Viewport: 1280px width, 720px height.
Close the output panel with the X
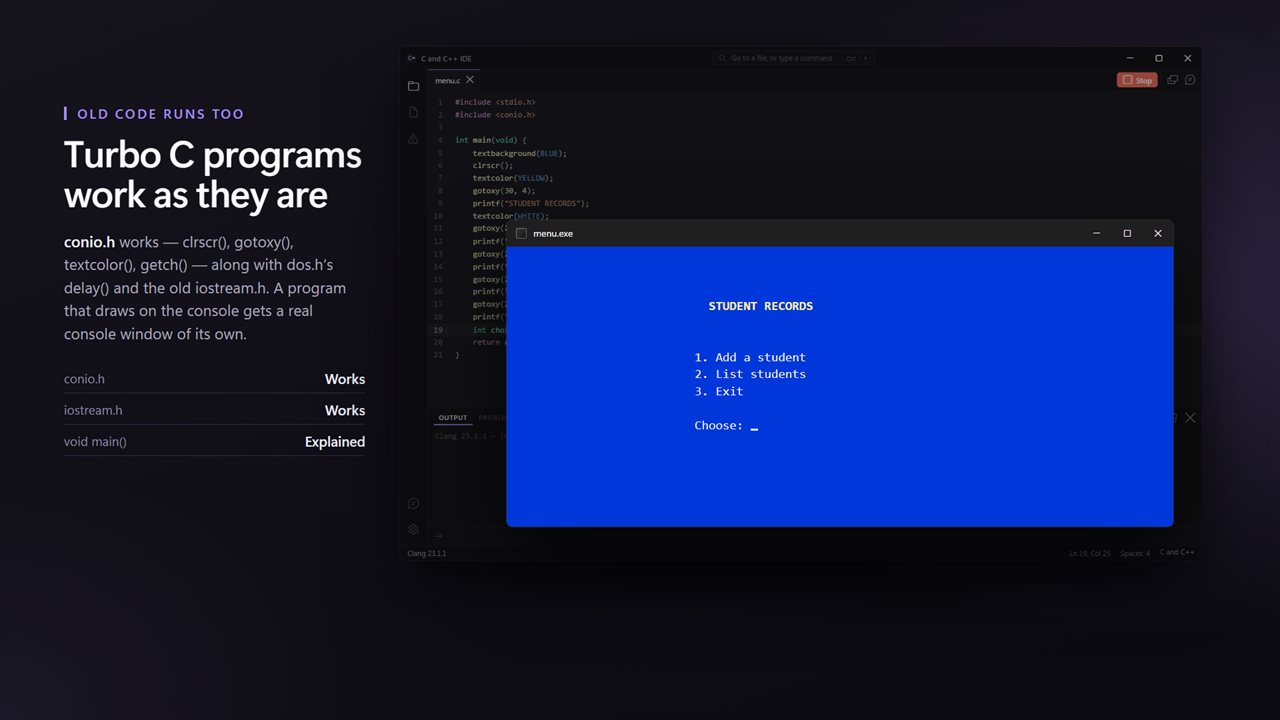pyautogui.click(x=1190, y=417)
